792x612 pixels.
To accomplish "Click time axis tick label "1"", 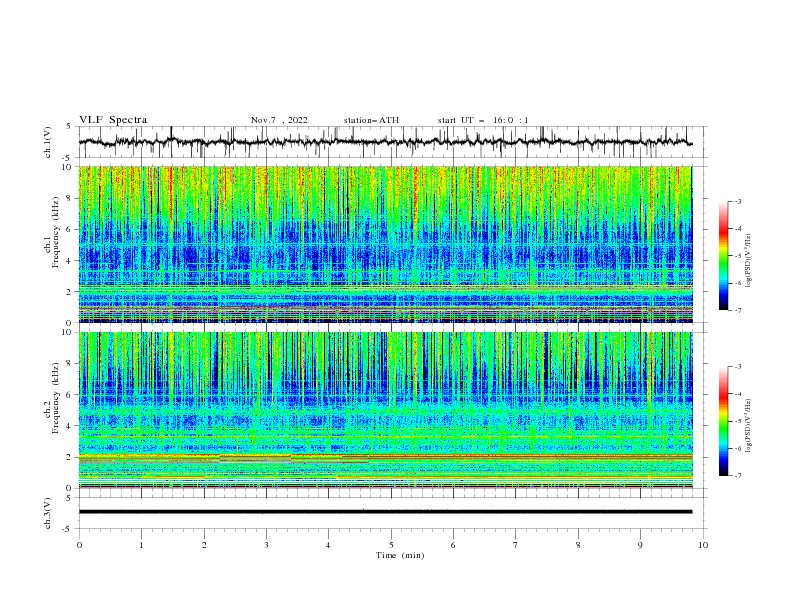I will pyautogui.click(x=141, y=545).
